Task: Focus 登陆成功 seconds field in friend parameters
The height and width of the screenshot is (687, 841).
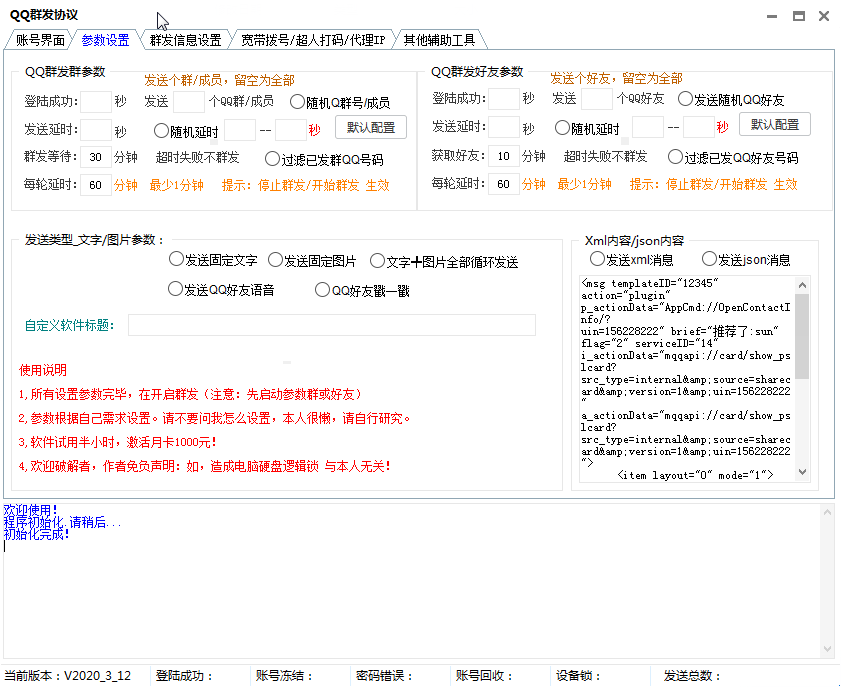Action: click(x=504, y=99)
